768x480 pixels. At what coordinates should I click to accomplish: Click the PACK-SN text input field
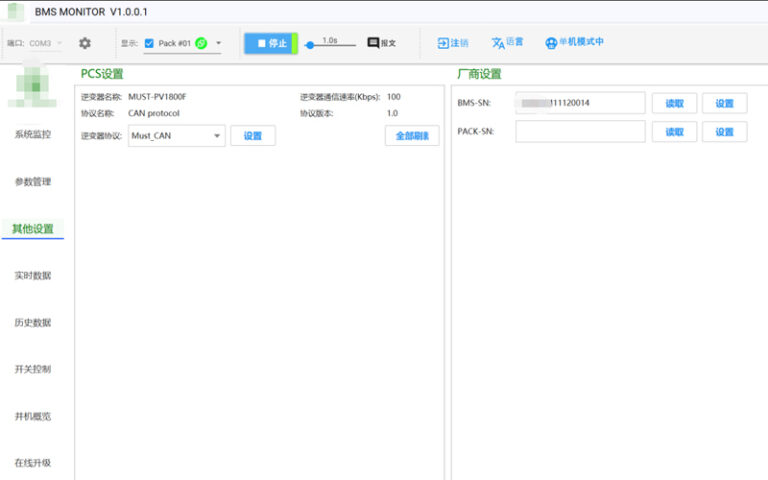tap(580, 132)
